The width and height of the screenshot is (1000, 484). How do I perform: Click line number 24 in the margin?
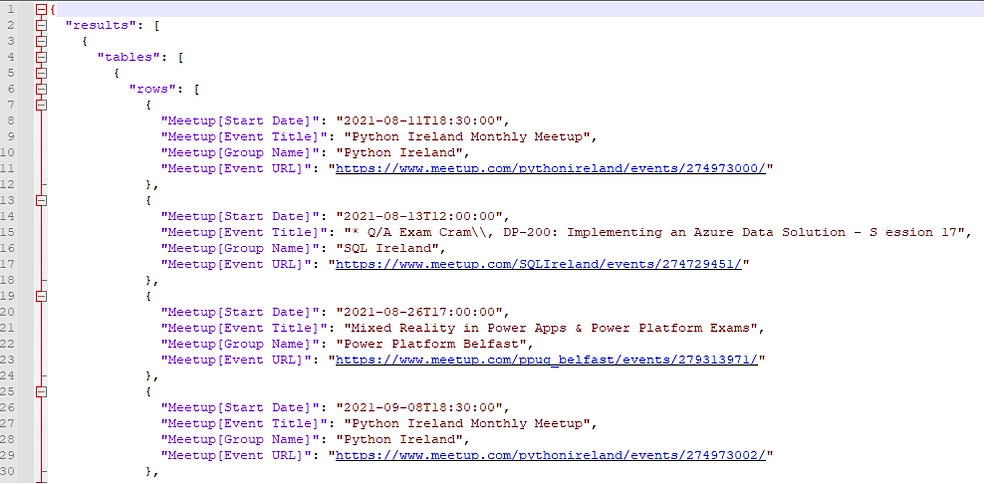click(x=8, y=376)
